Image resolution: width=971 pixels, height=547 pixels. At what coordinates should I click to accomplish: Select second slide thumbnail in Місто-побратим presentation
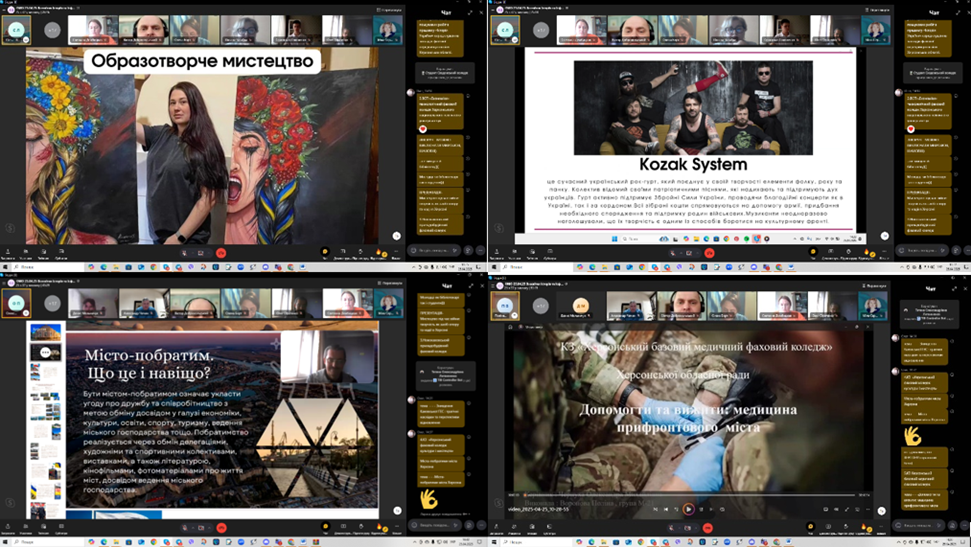46,352
